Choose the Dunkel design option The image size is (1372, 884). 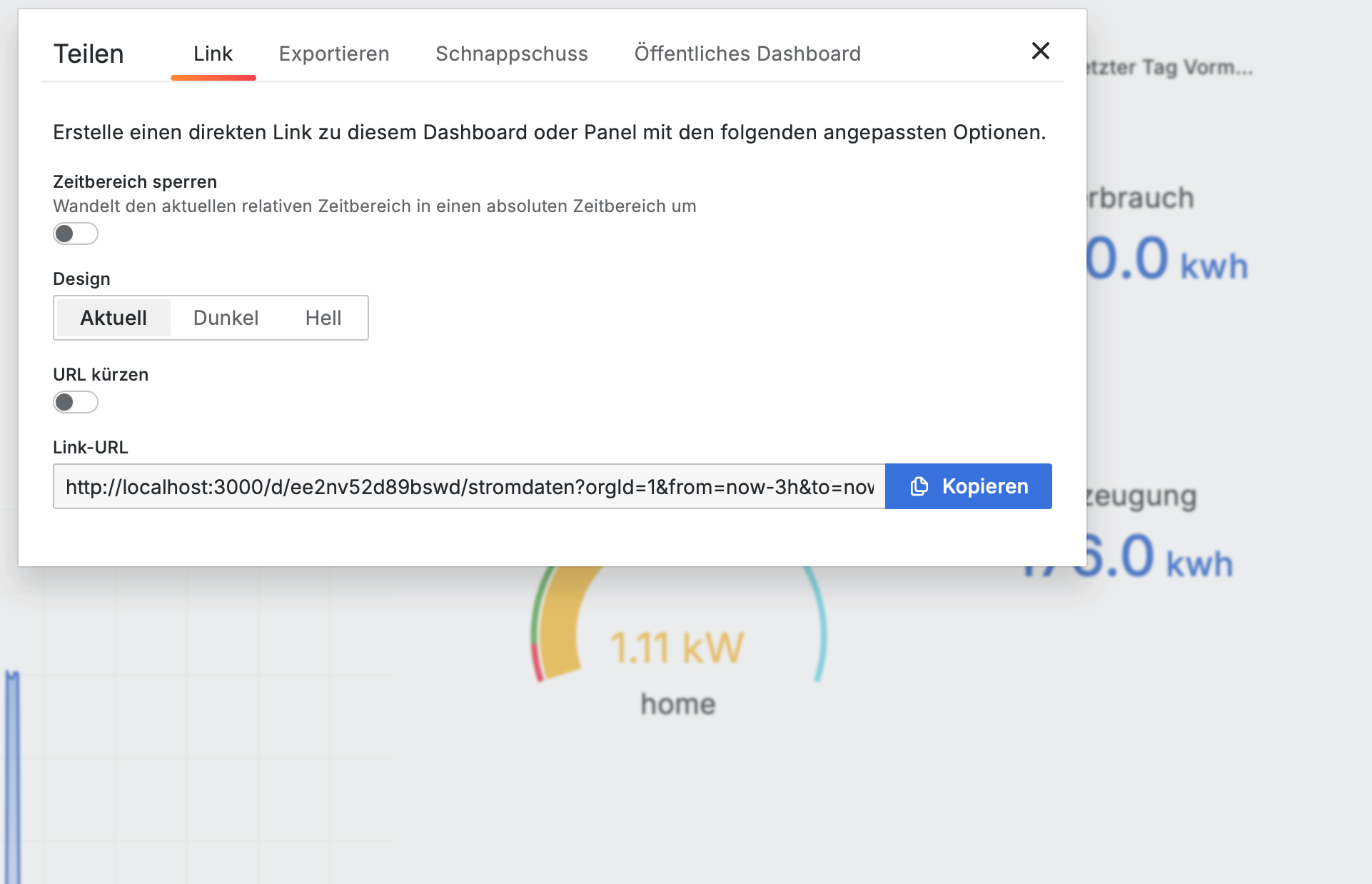click(x=226, y=318)
